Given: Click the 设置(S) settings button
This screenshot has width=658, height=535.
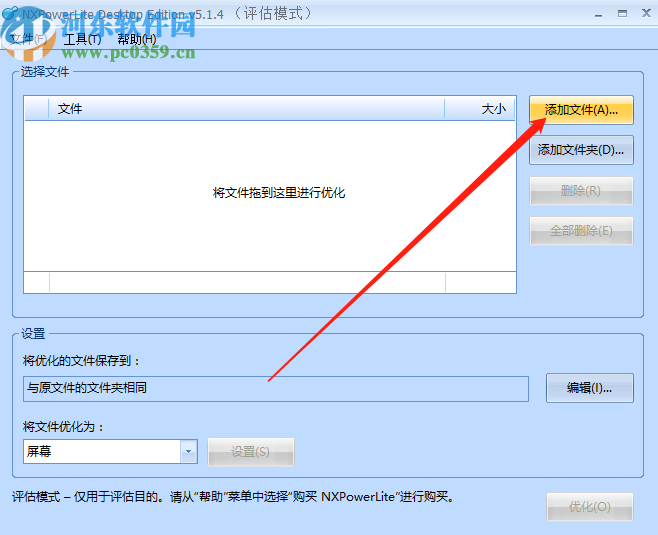Looking at the screenshot, I should tap(251, 452).
